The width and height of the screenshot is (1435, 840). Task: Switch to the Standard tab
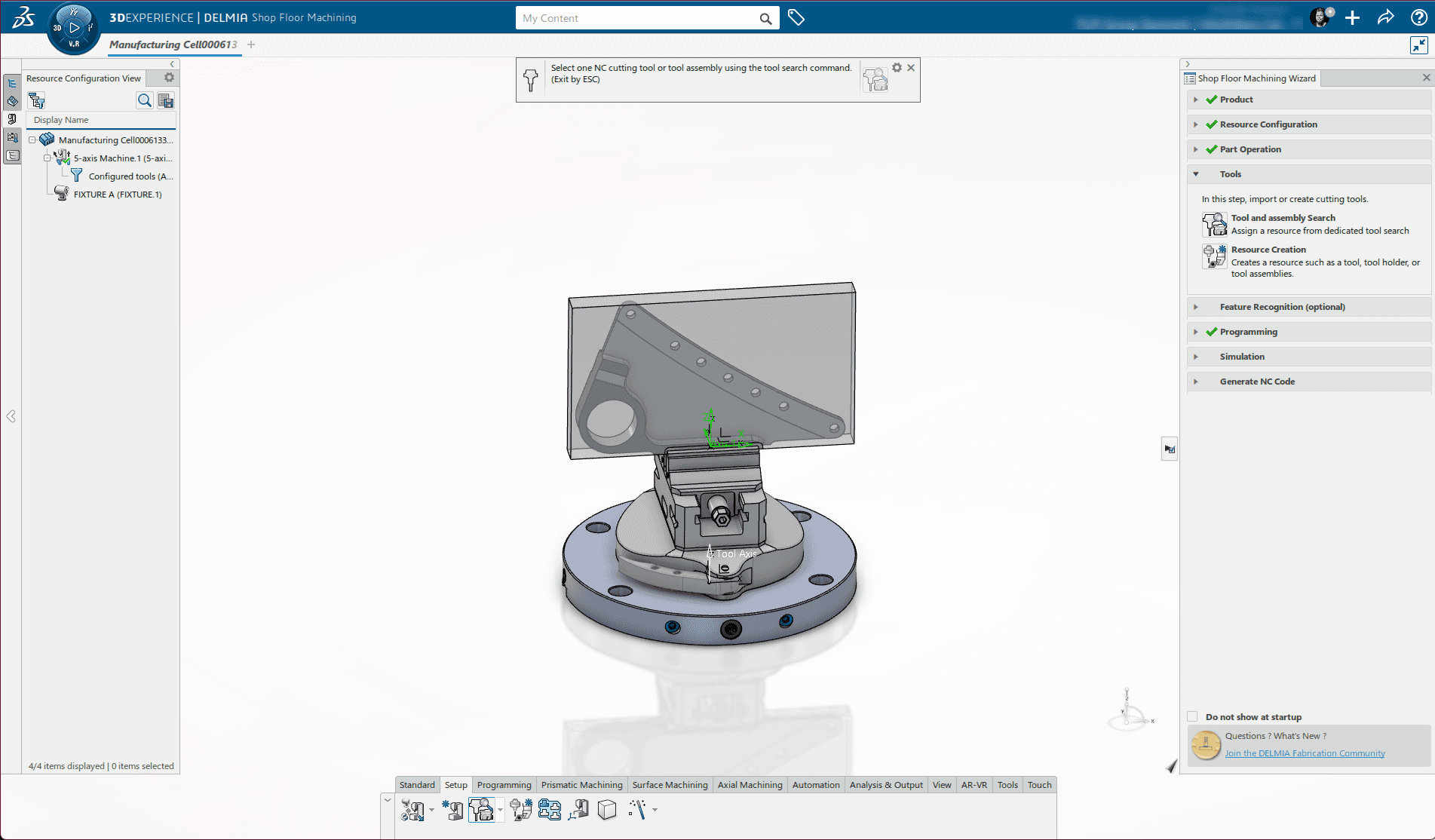pyautogui.click(x=417, y=785)
